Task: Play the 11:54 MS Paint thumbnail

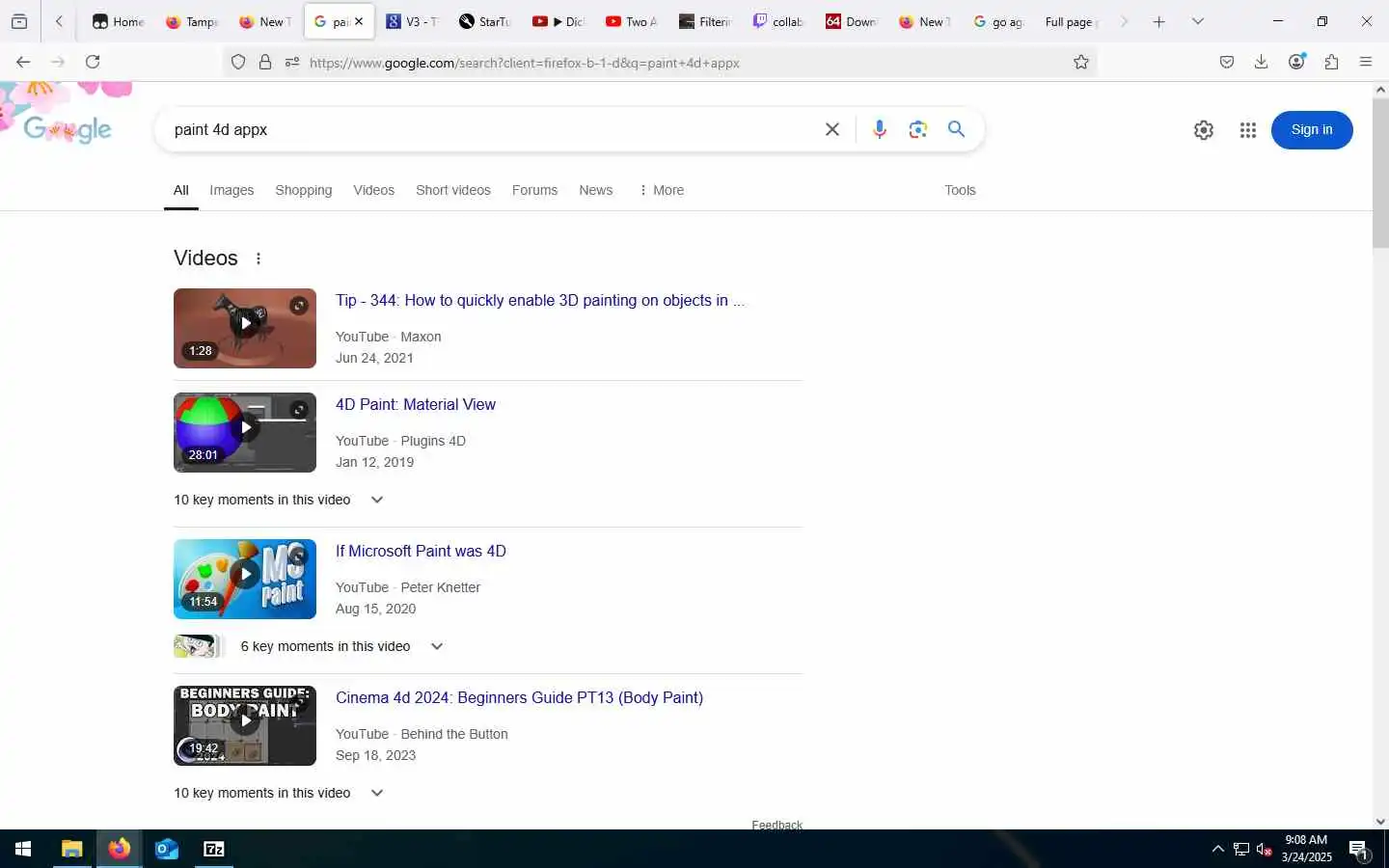Action: 245,579
